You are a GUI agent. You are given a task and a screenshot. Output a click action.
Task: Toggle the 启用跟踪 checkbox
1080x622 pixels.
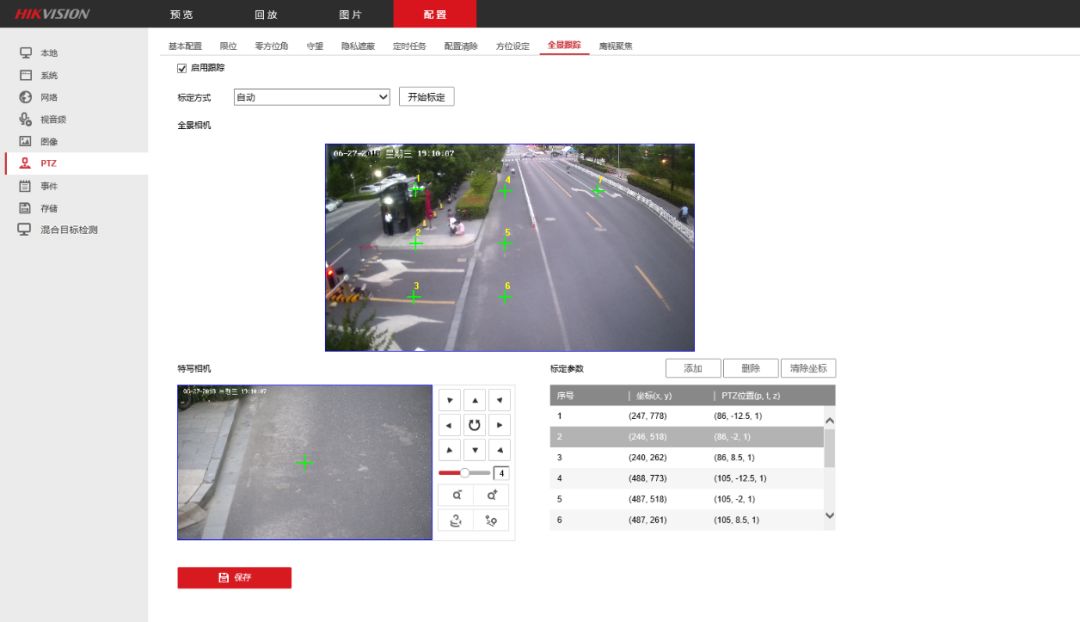click(x=182, y=68)
